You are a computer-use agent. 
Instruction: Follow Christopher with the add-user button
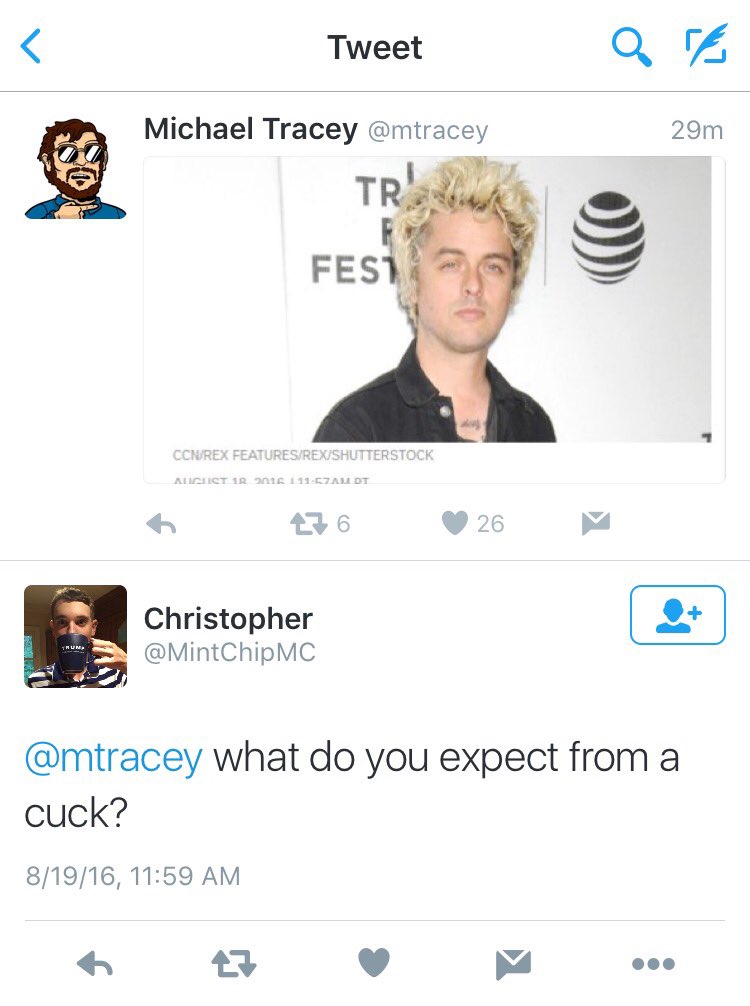click(x=678, y=615)
